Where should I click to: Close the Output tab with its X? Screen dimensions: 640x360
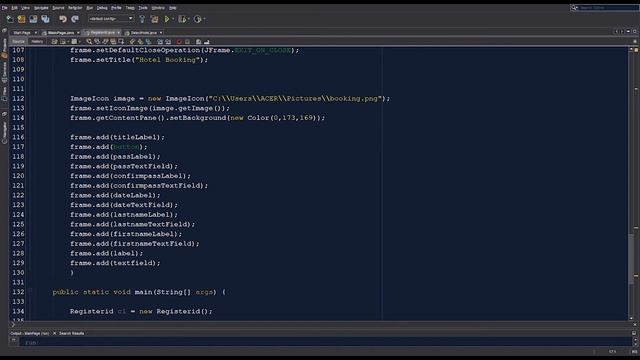pos(54,333)
